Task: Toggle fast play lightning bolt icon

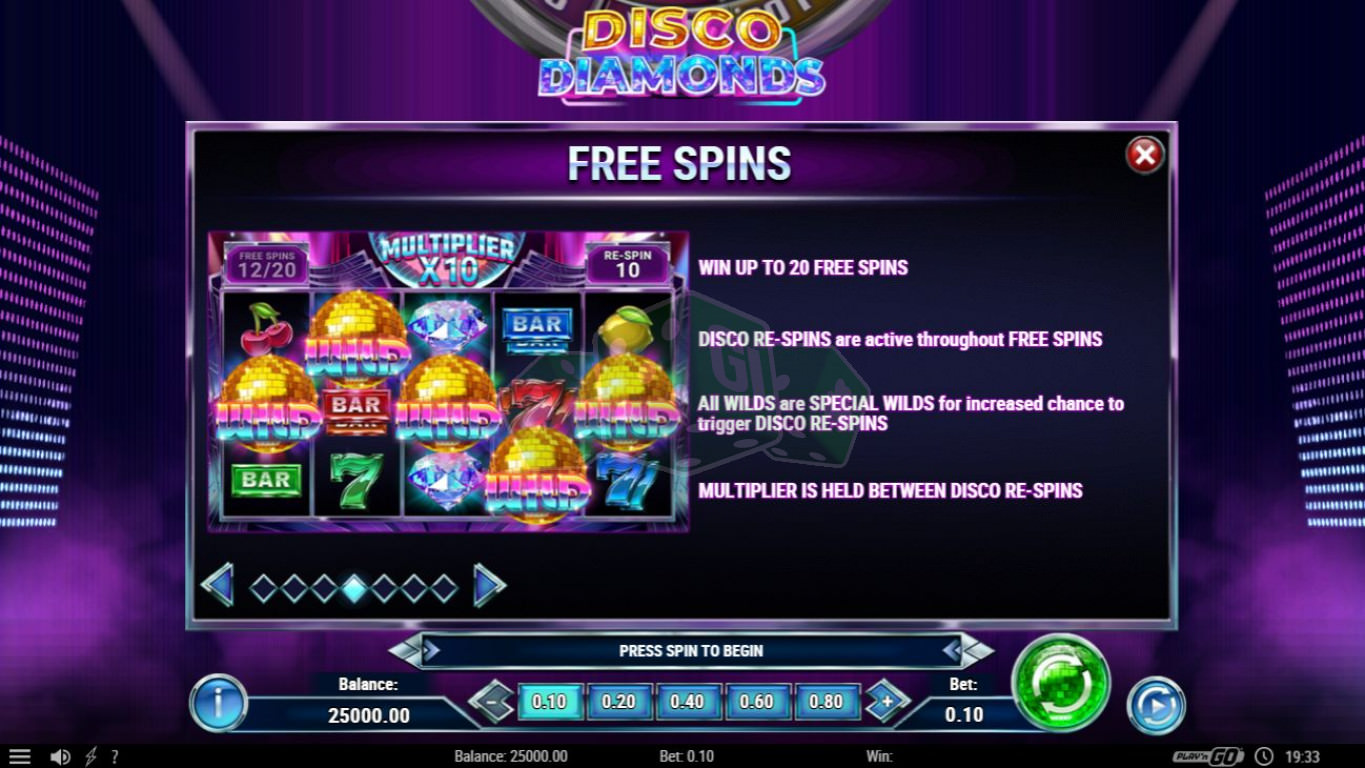Action: click(x=91, y=757)
